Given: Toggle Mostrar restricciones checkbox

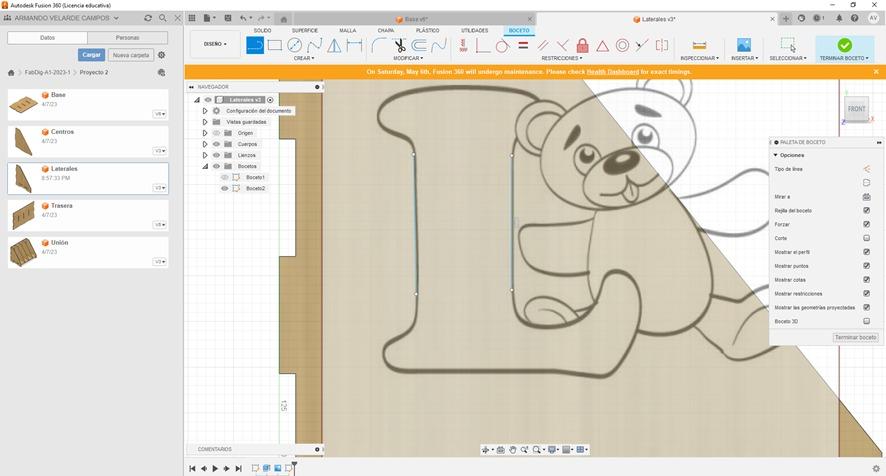Looking at the screenshot, I should (866, 293).
